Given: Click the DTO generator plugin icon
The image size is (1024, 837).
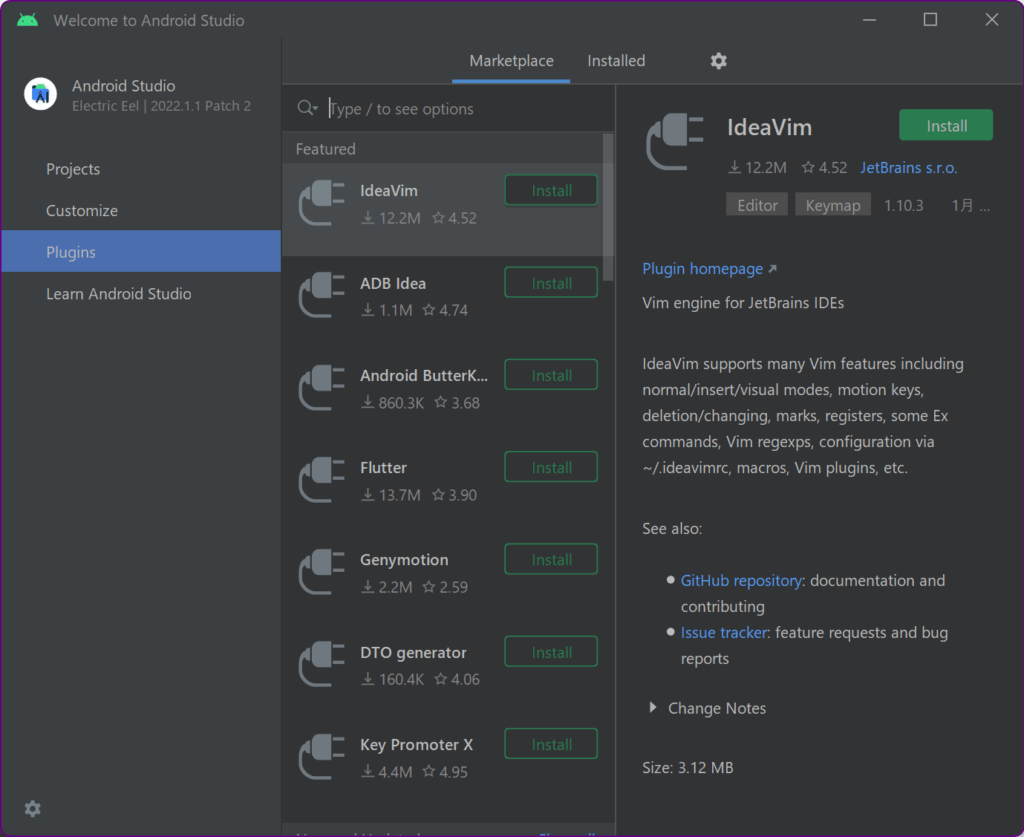Looking at the screenshot, I should [x=321, y=665].
